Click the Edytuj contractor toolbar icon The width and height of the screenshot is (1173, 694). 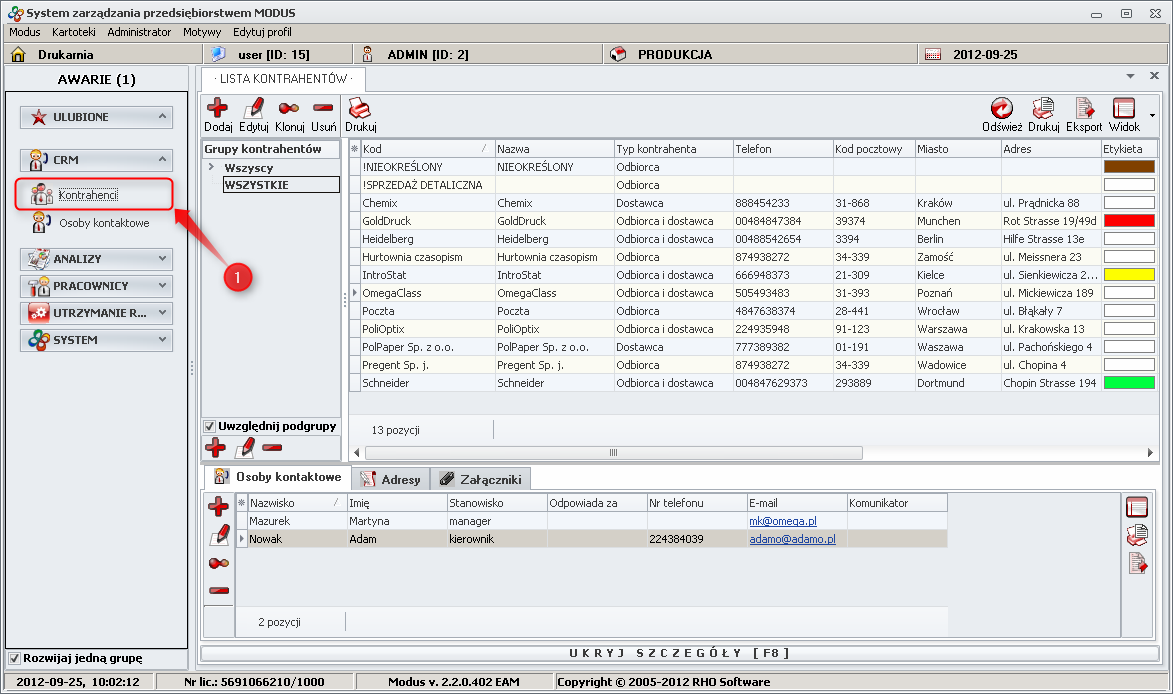tap(254, 108)
